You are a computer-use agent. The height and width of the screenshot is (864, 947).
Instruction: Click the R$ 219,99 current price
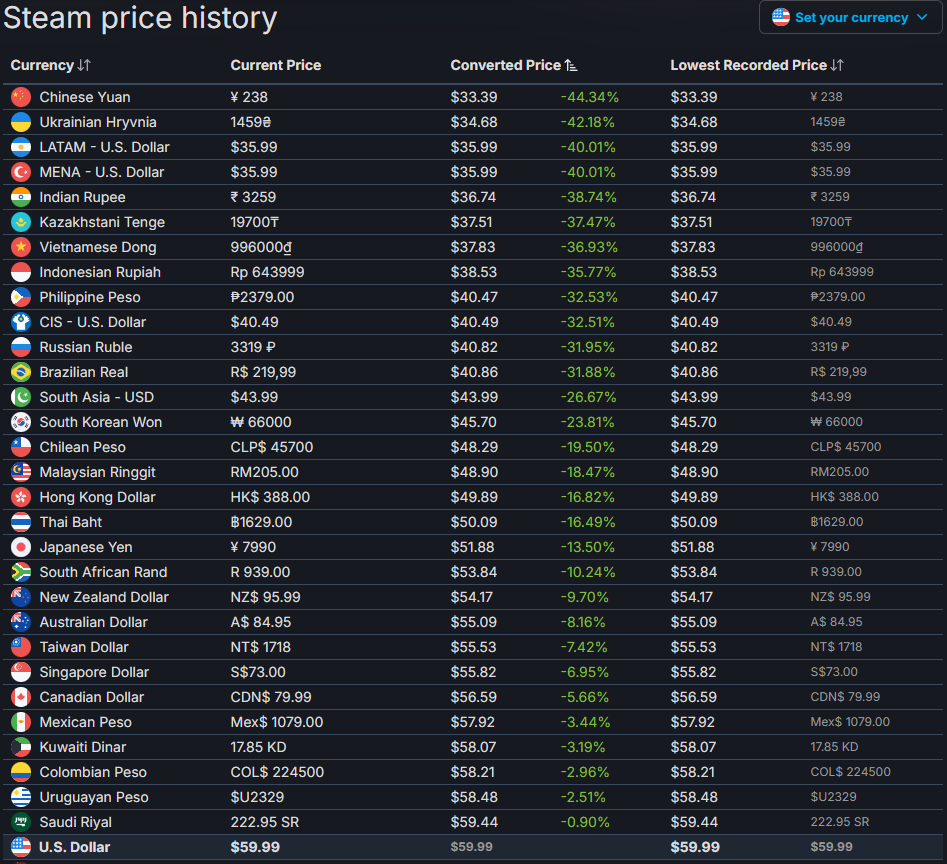[x=263, y=372]
